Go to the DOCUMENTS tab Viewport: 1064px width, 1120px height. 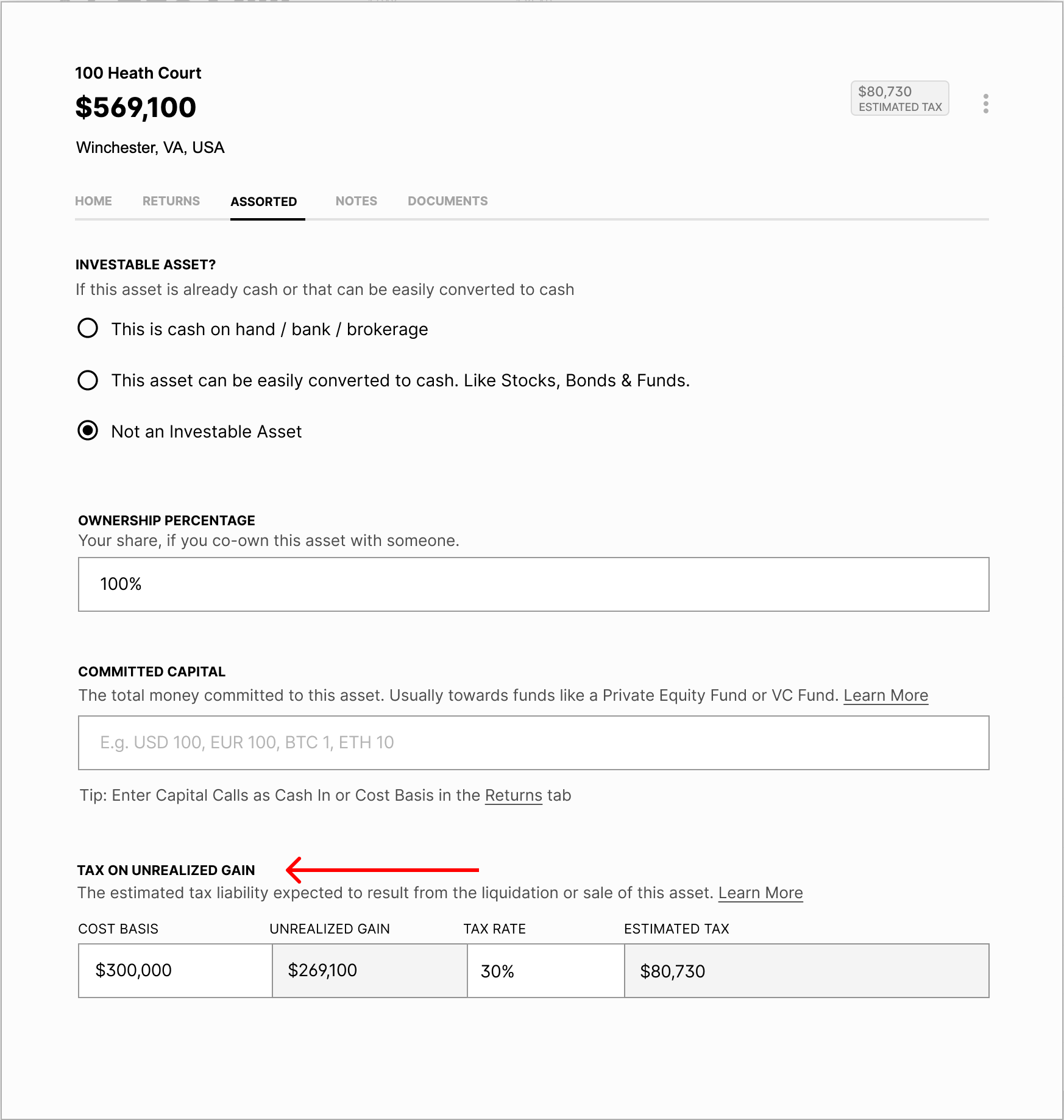tap(448, 201)
